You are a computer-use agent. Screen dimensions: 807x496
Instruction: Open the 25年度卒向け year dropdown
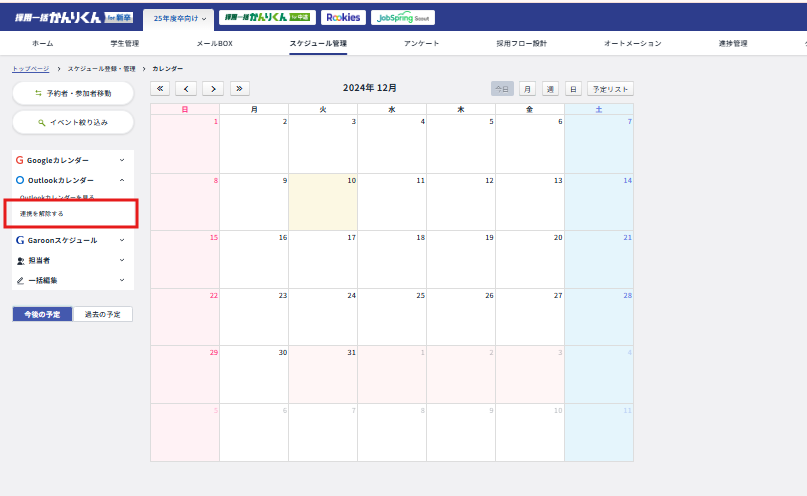[180, 18]
